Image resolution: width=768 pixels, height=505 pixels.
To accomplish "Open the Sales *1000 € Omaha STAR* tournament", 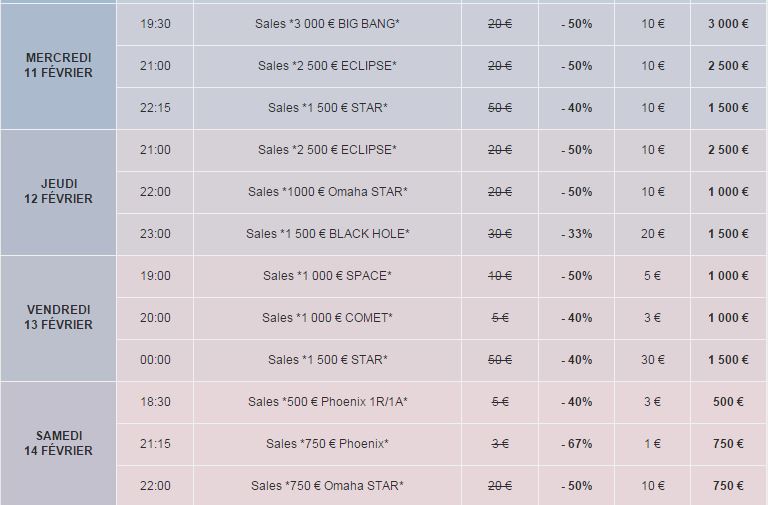I will tap(327, 192).
